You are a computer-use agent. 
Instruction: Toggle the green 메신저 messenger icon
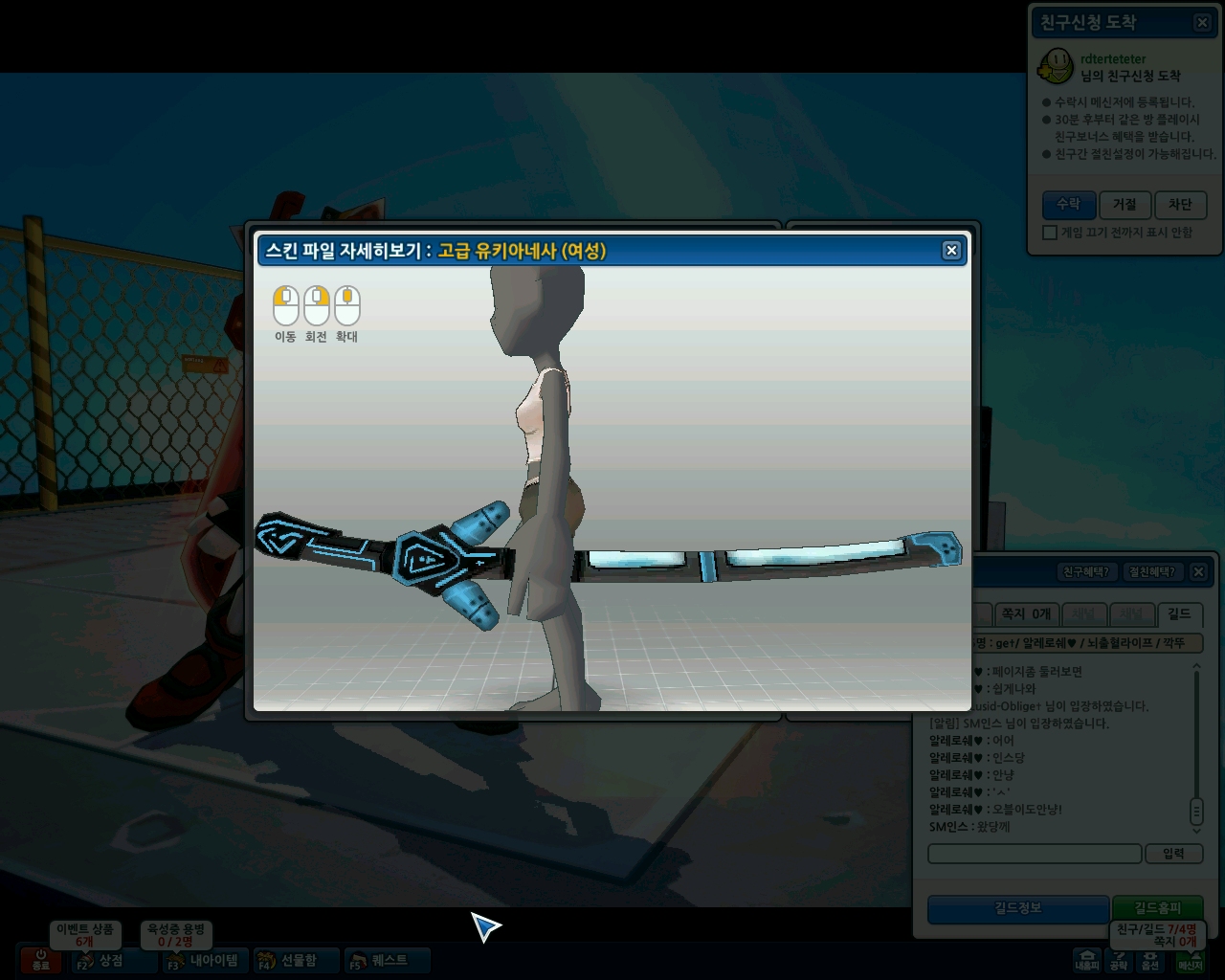click(1190, 959)
